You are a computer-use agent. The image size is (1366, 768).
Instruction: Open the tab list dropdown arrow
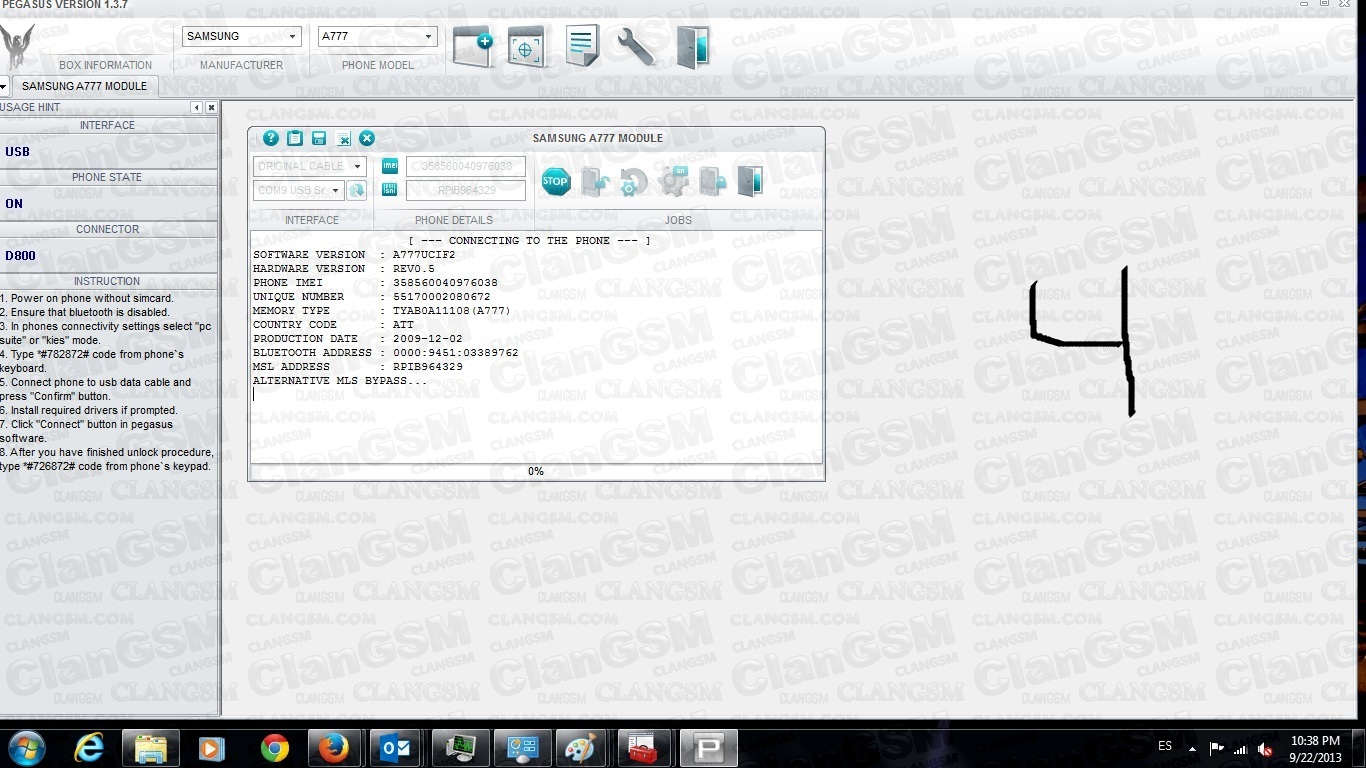4,86
